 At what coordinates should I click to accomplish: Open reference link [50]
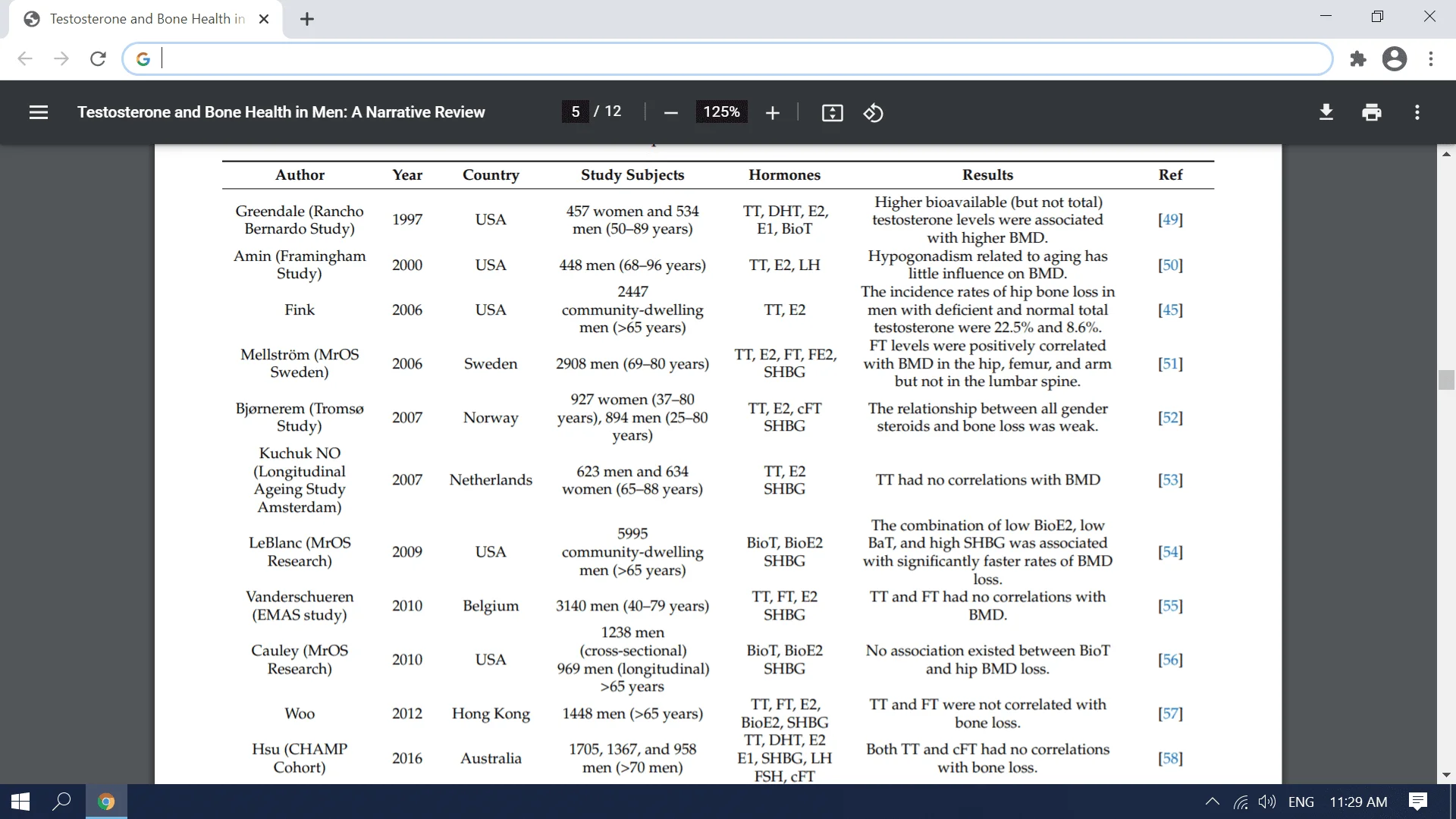coord(1170,265)
